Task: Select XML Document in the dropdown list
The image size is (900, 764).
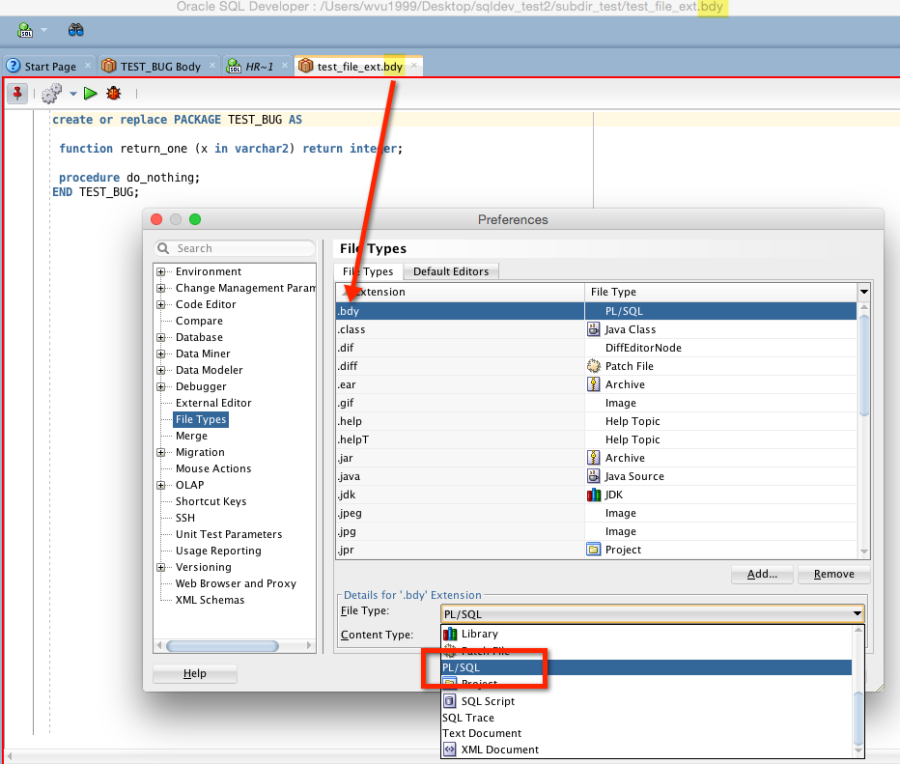Action: 498,749
